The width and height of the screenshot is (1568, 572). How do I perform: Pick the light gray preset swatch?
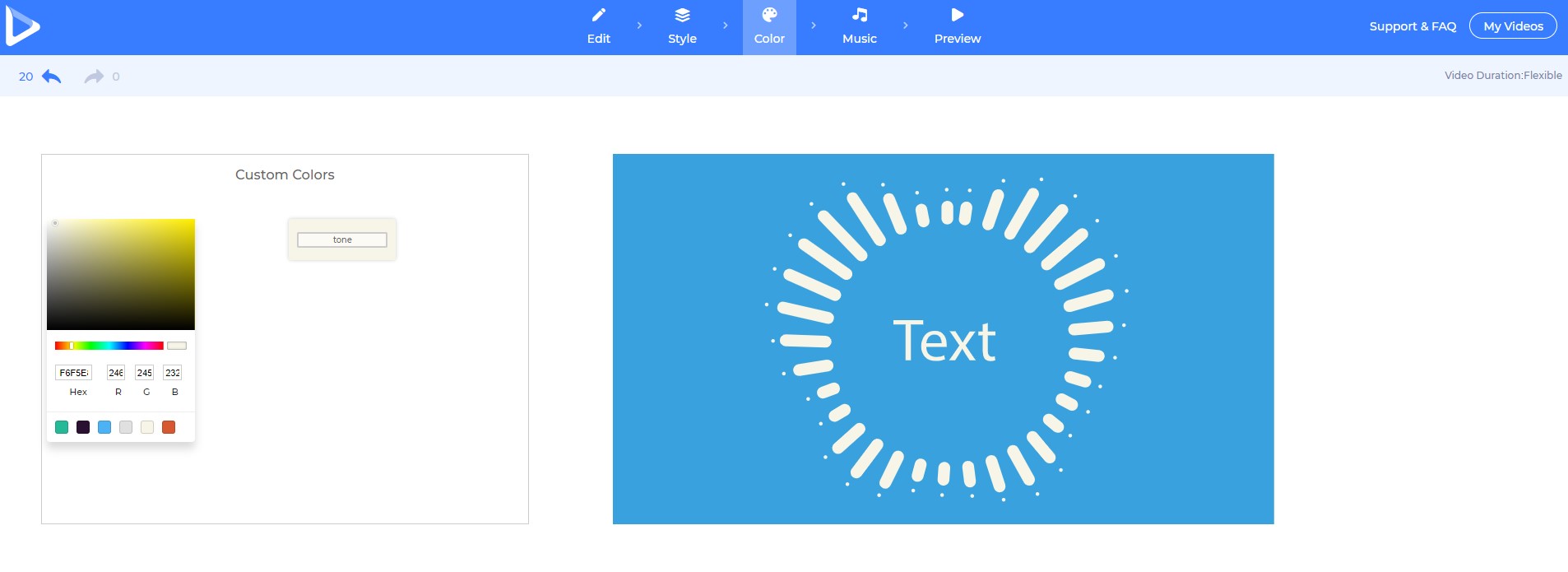(x=126, y=427)
